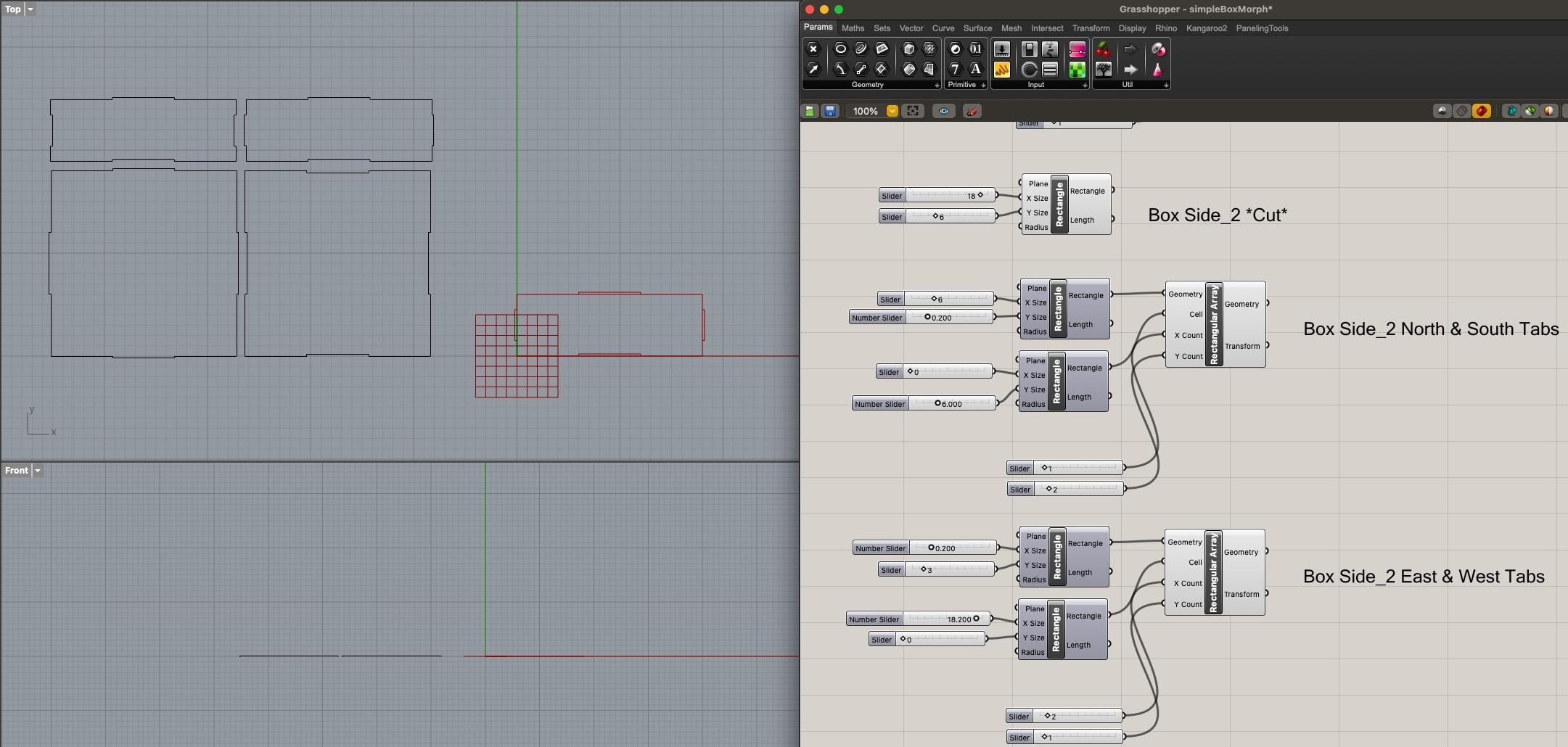Switch to the Maths tab
1568x747 pixels.
click(x=853, y=28)
